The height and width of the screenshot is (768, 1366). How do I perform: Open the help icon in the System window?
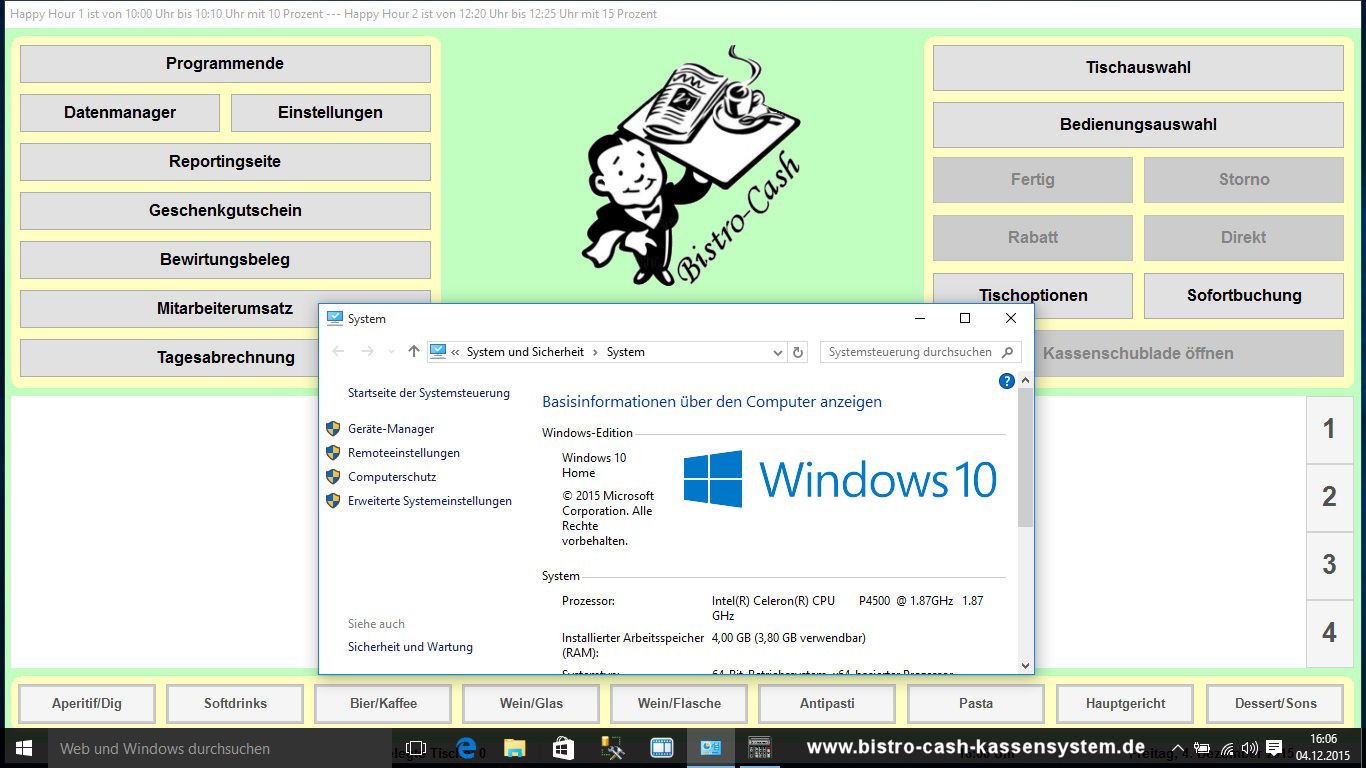pyautogui.click(x=1007, y=381)
